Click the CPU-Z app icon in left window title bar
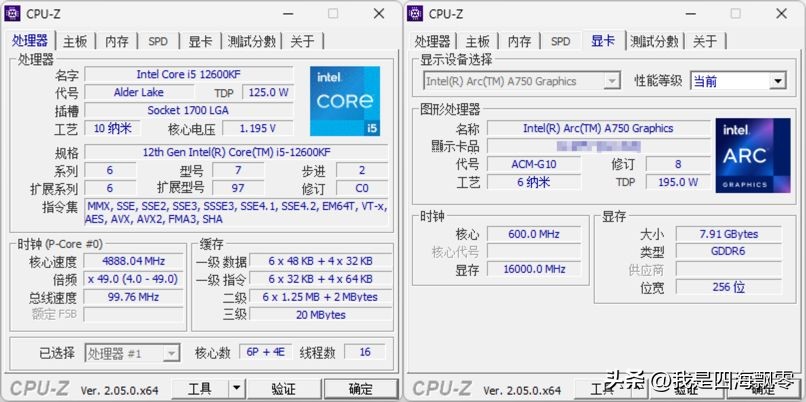The height and width of the screenshot is (402, 806). tap(12, 14)
